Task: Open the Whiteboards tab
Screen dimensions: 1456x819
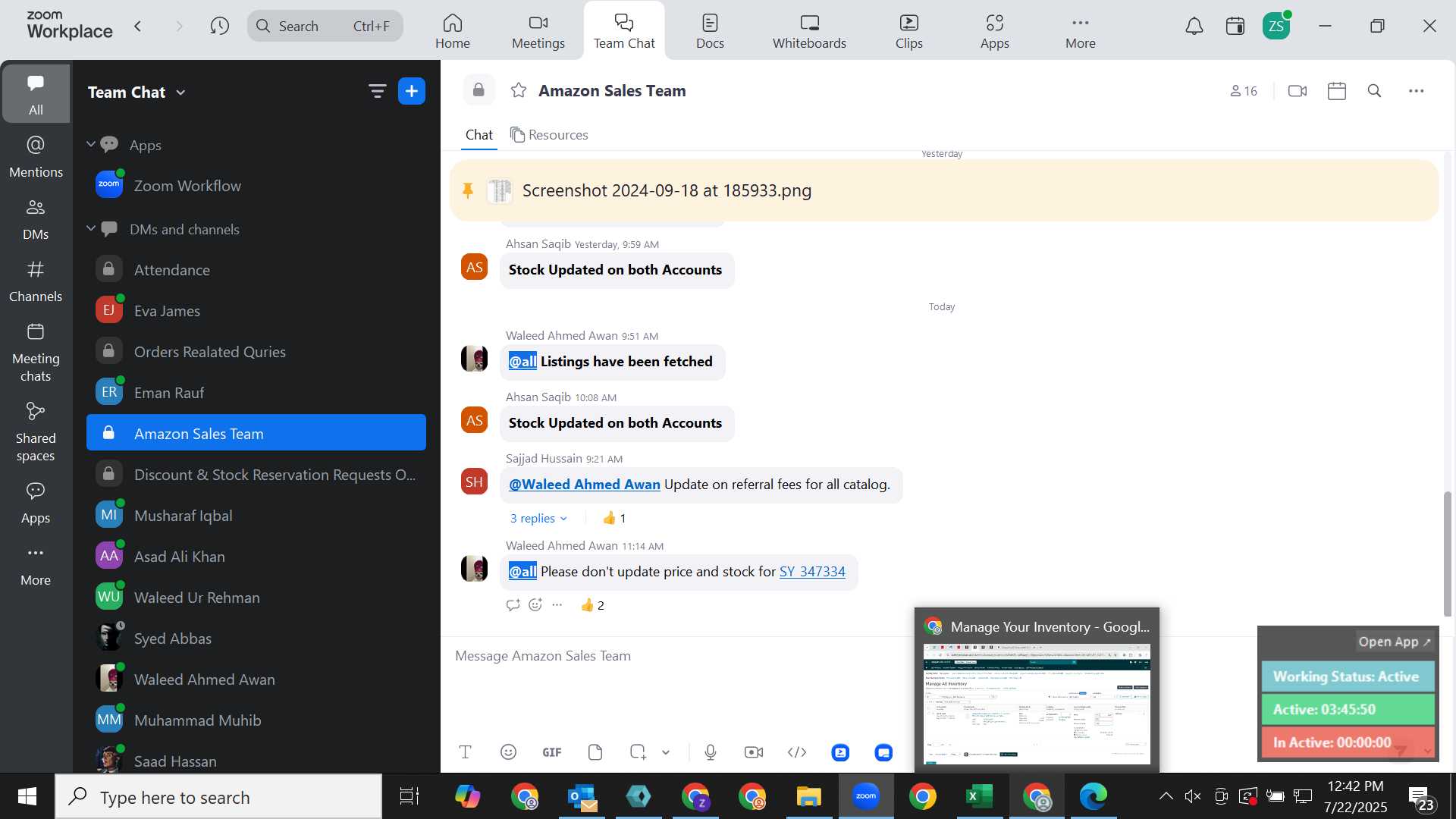Action: pyautogui.click(x=809, y=31)
